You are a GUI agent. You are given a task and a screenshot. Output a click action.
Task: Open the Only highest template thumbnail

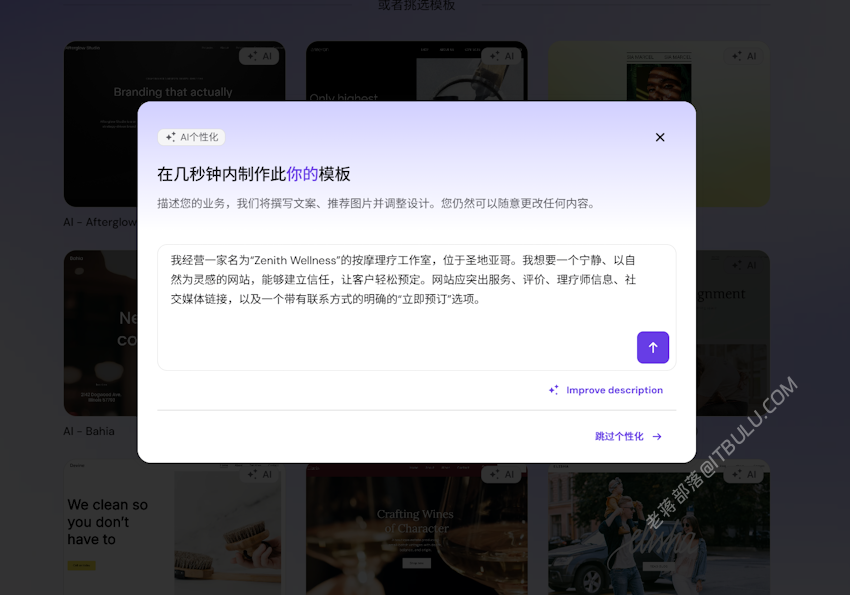click(416, 70)
